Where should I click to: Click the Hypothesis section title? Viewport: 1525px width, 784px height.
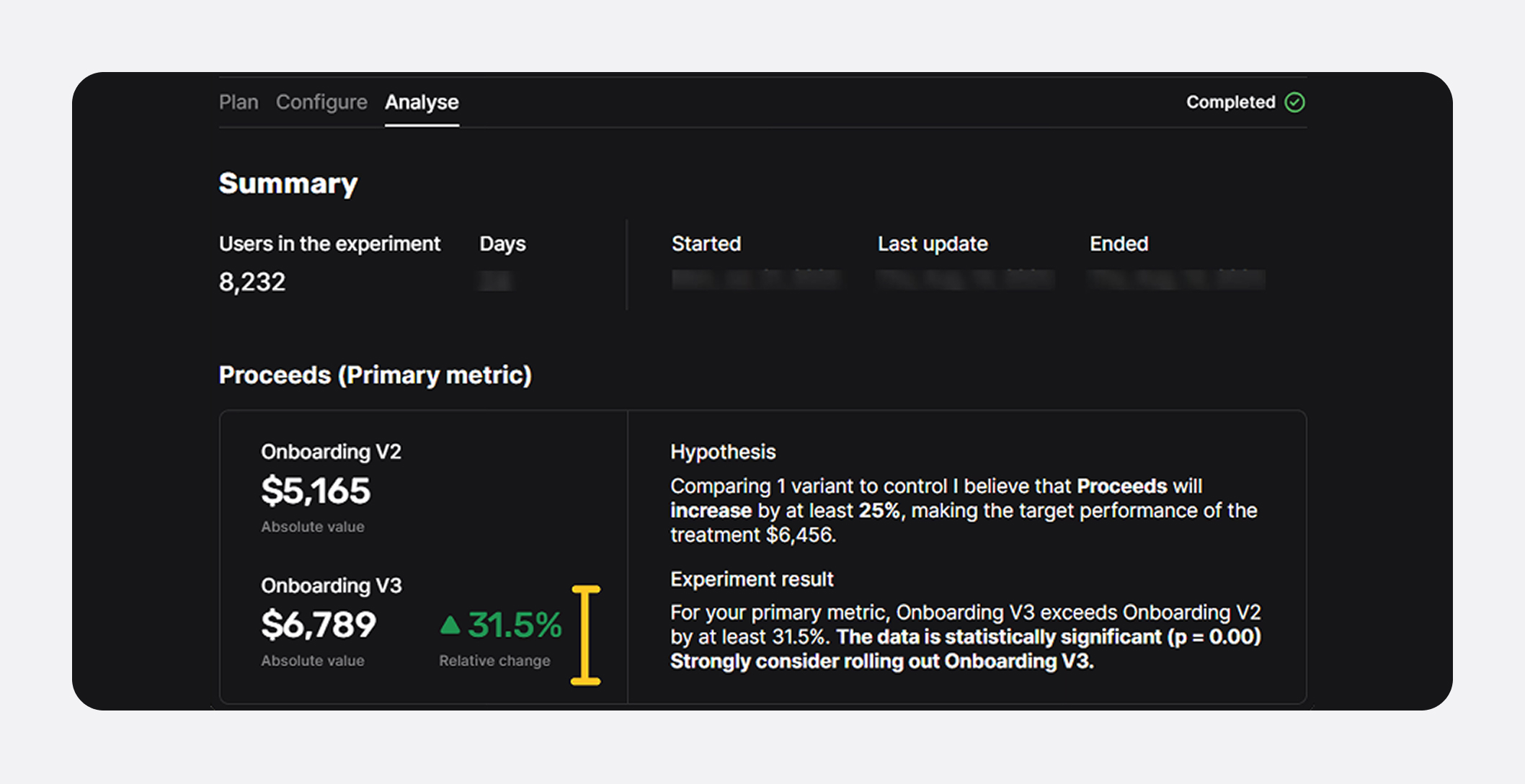[723, 452]
